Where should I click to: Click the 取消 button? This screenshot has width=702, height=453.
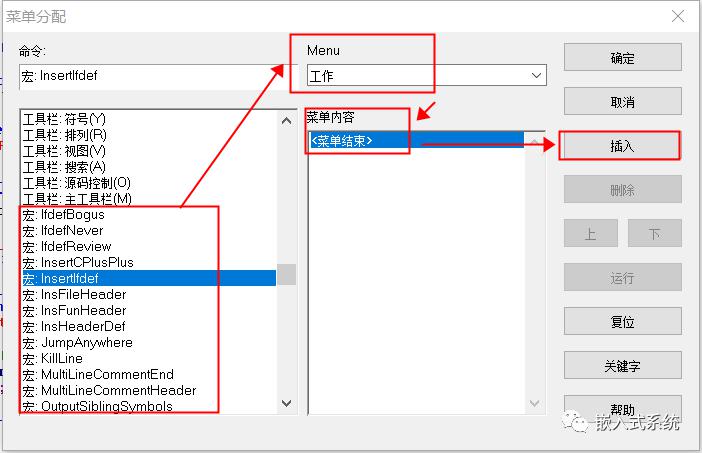(x=622, y=102)
